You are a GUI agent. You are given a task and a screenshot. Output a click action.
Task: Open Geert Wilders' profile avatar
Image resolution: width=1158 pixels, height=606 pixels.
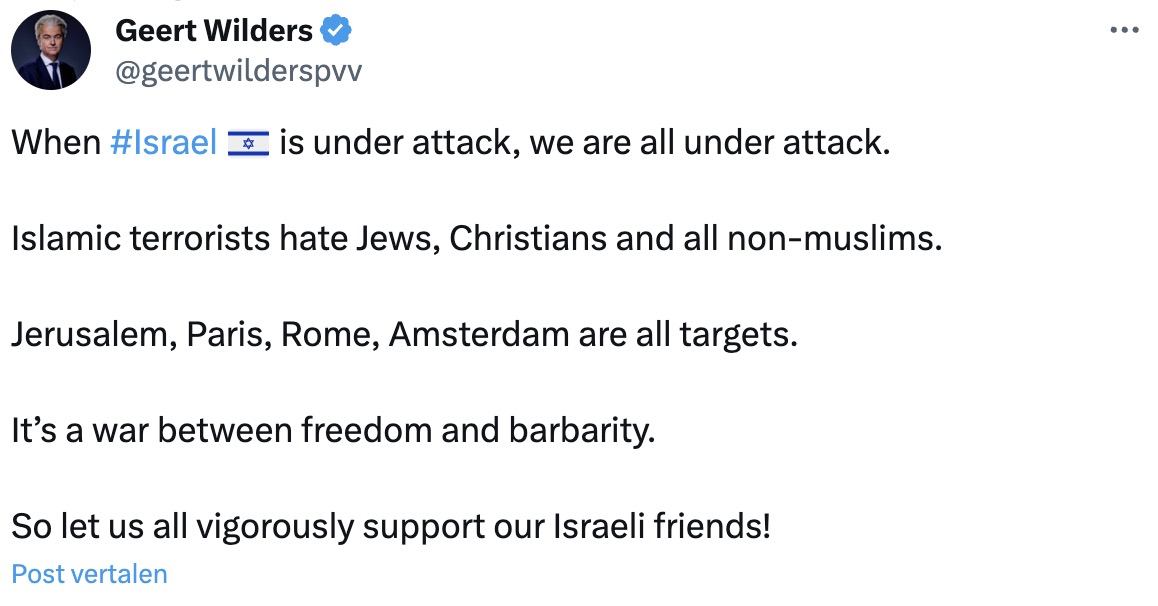click(x=51, y=52)
